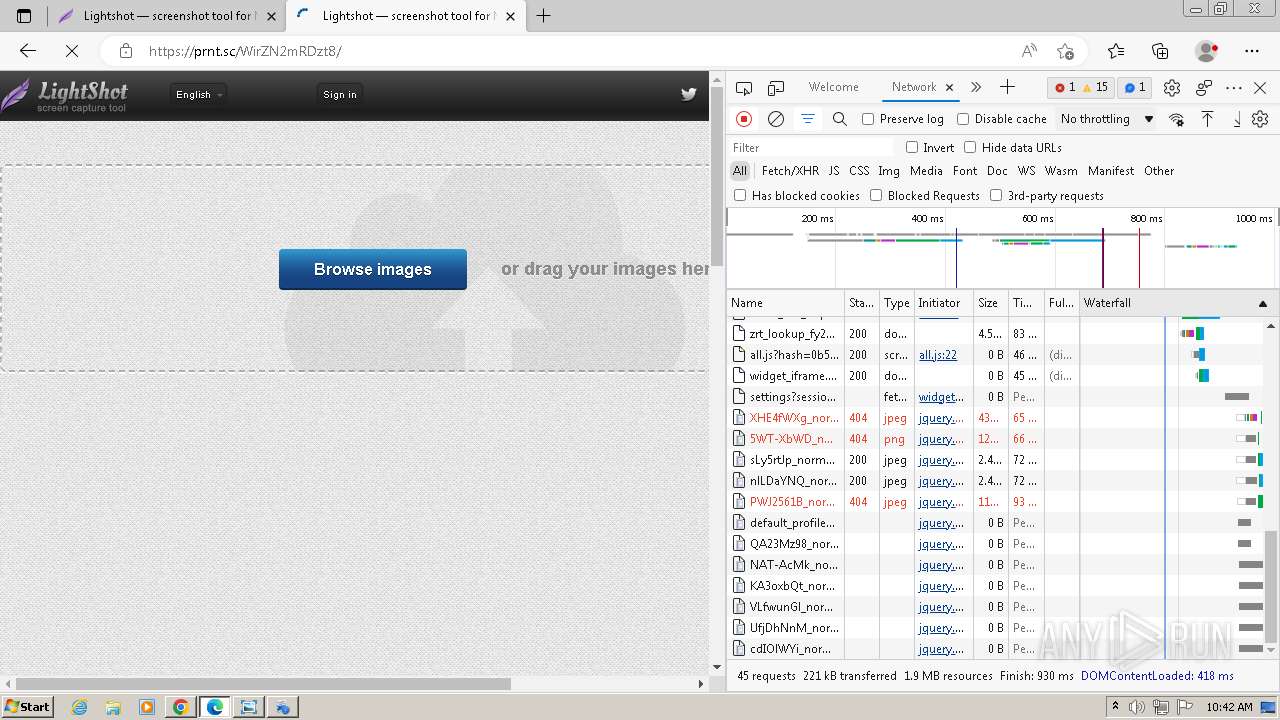Filter requests by Font type
This screenshot has width=1280, height=720.
point(965,171)
